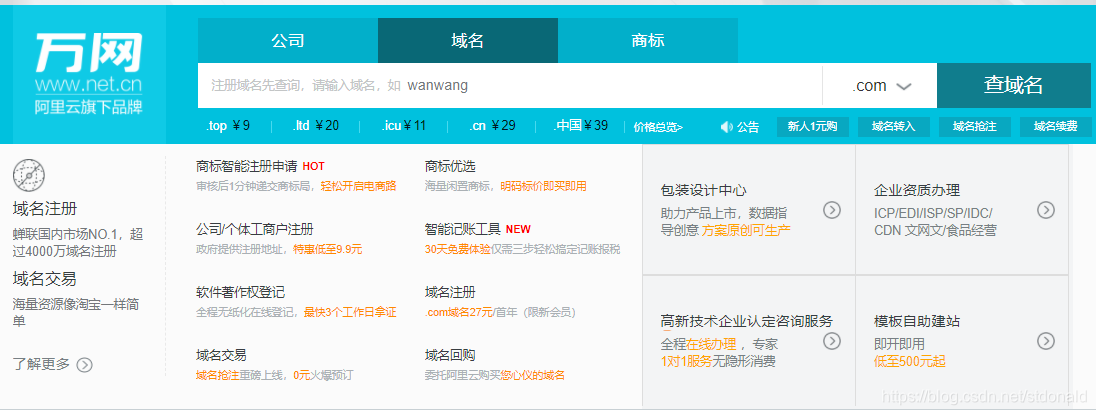Screen dimensions: 1096x415
Task: Click the arrow icon for 包装设计中心
Action: point(831,210)
